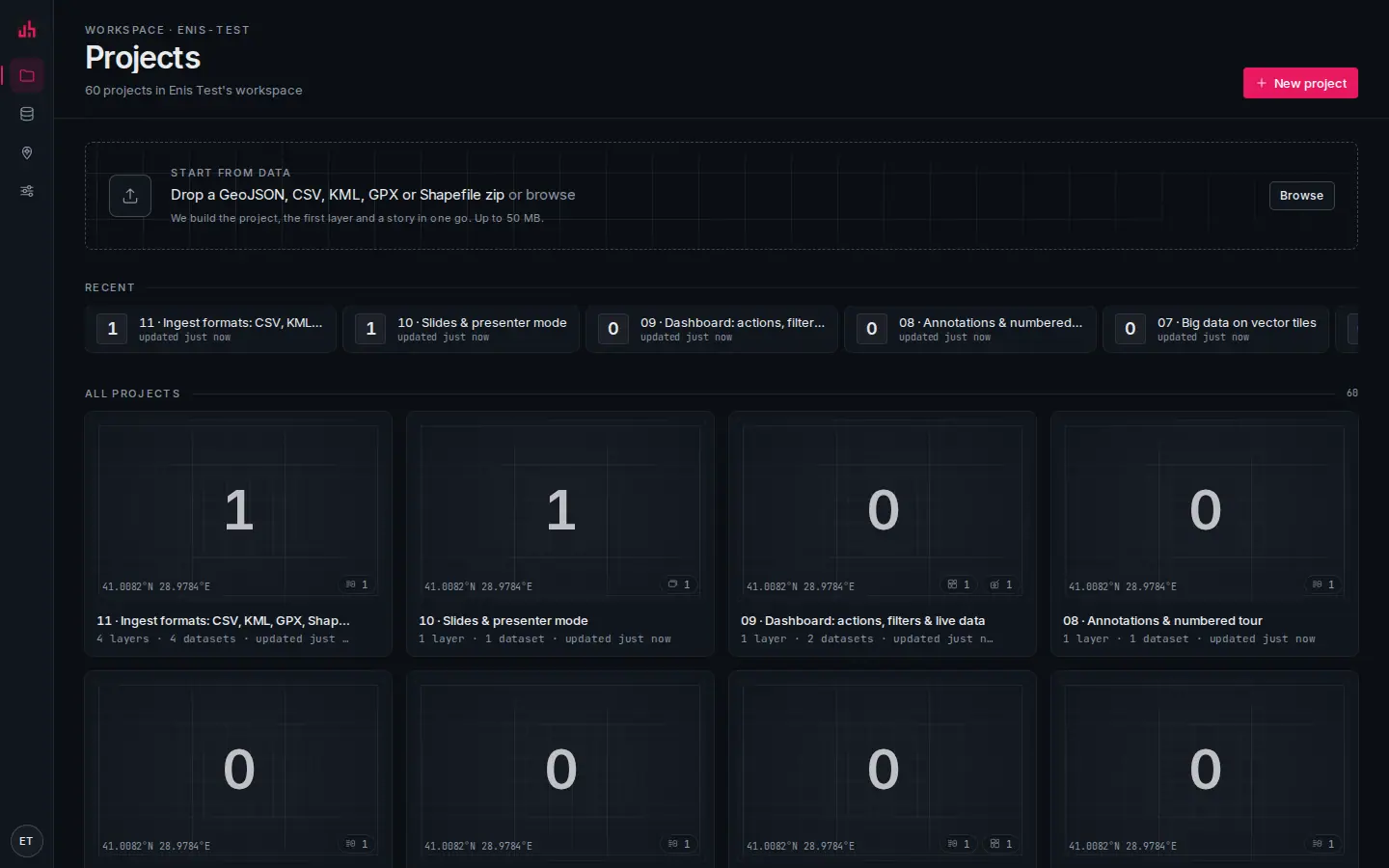Click the story badge on the 11 · Ingest formats card
1389x868 pixels.
(357, 584)
